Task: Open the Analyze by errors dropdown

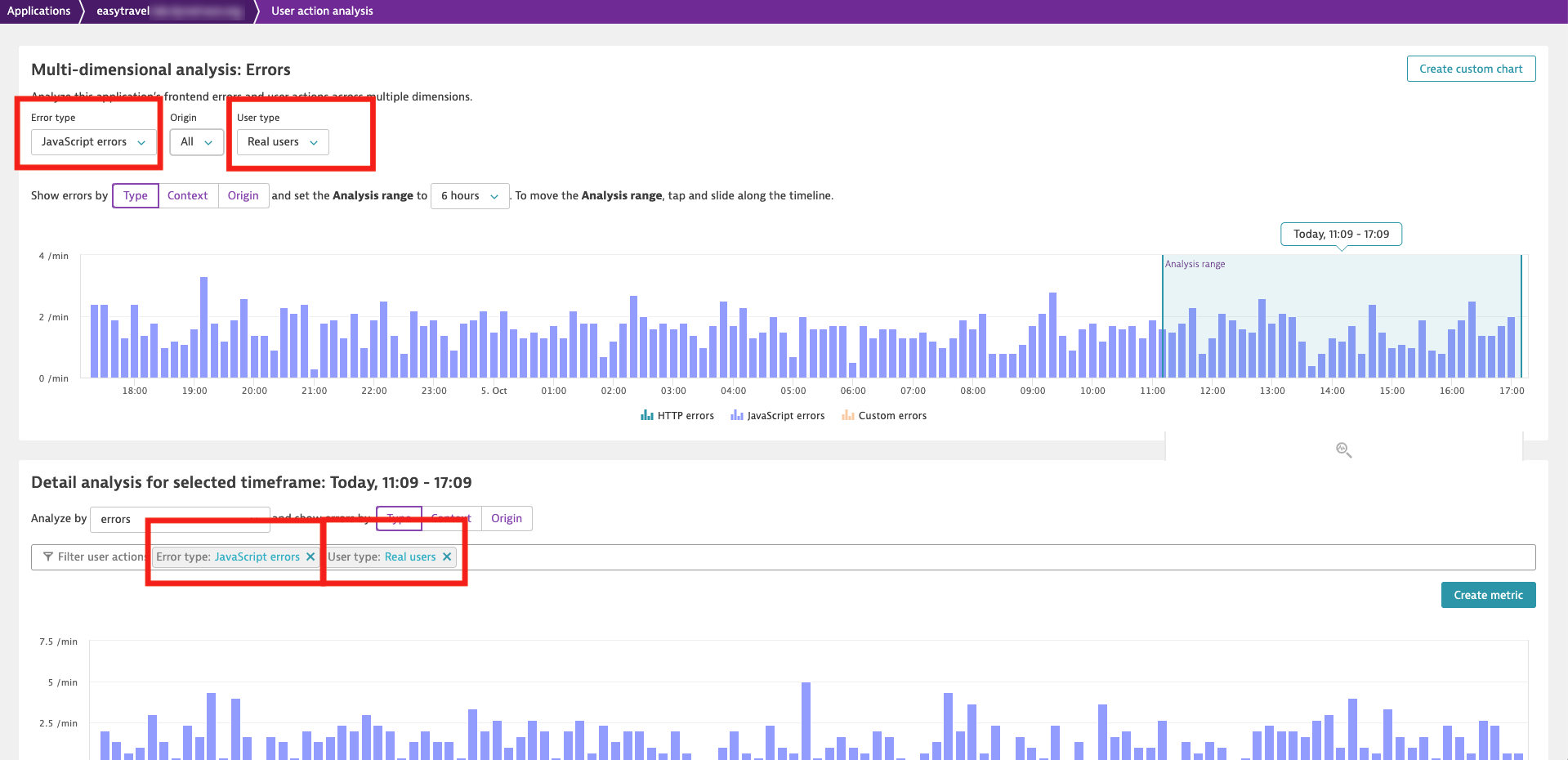Action: [180, 519]
